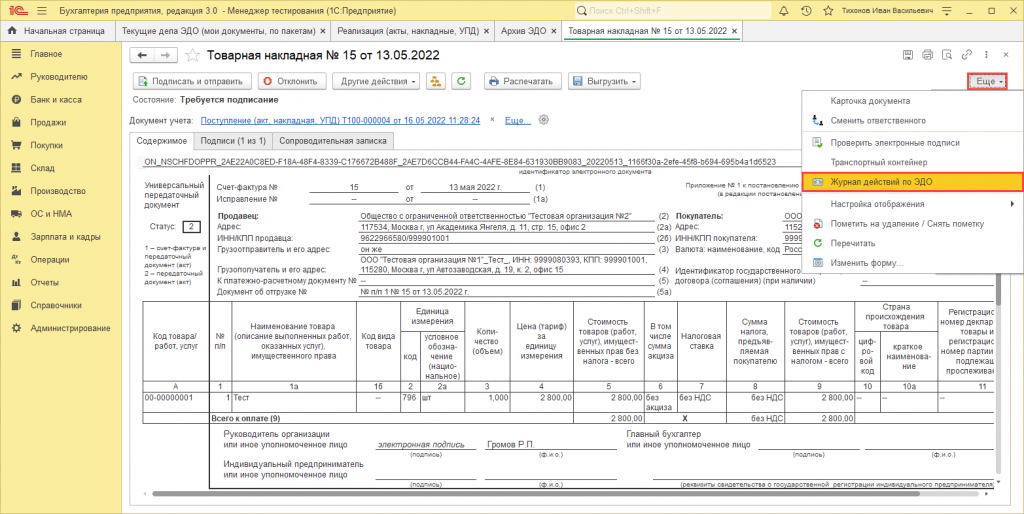Choose Сменить ответственного from menu
The image size is (1024, 514).
(x=912, y=121)
